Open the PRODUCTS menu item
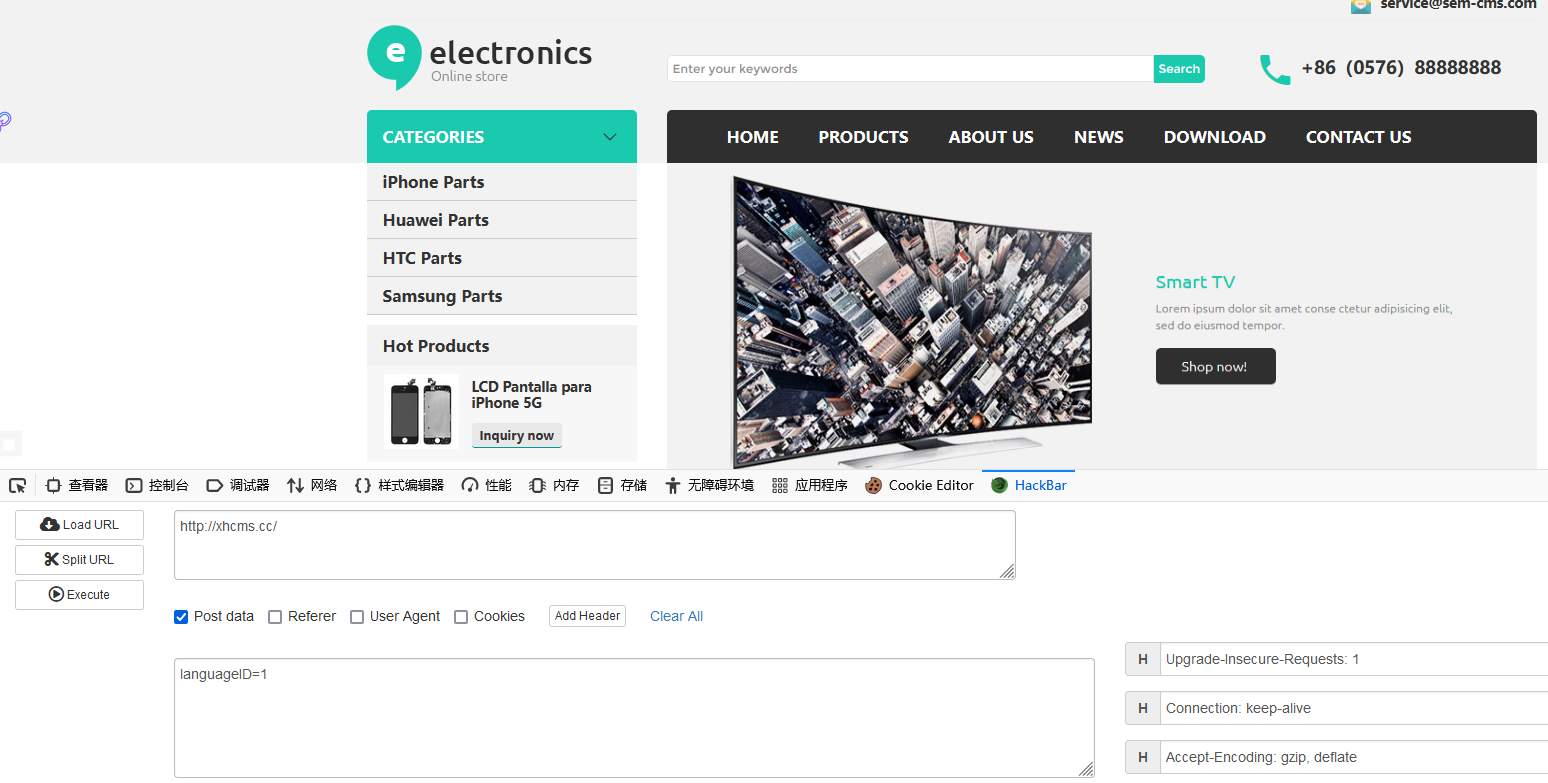Screen dimensions: 1548x783 (863, 137)
